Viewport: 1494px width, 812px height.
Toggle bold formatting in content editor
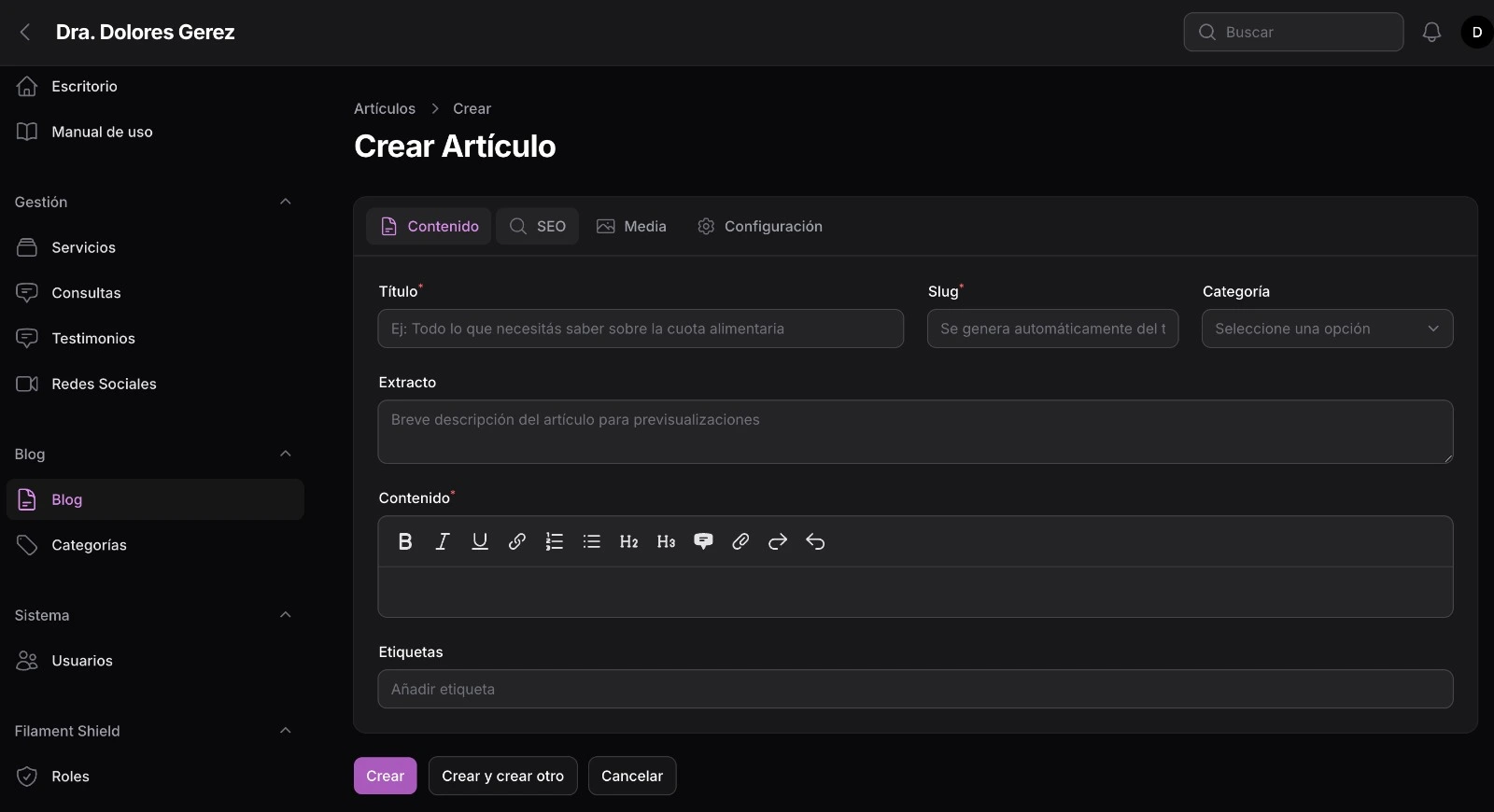(x=405, y=541)
